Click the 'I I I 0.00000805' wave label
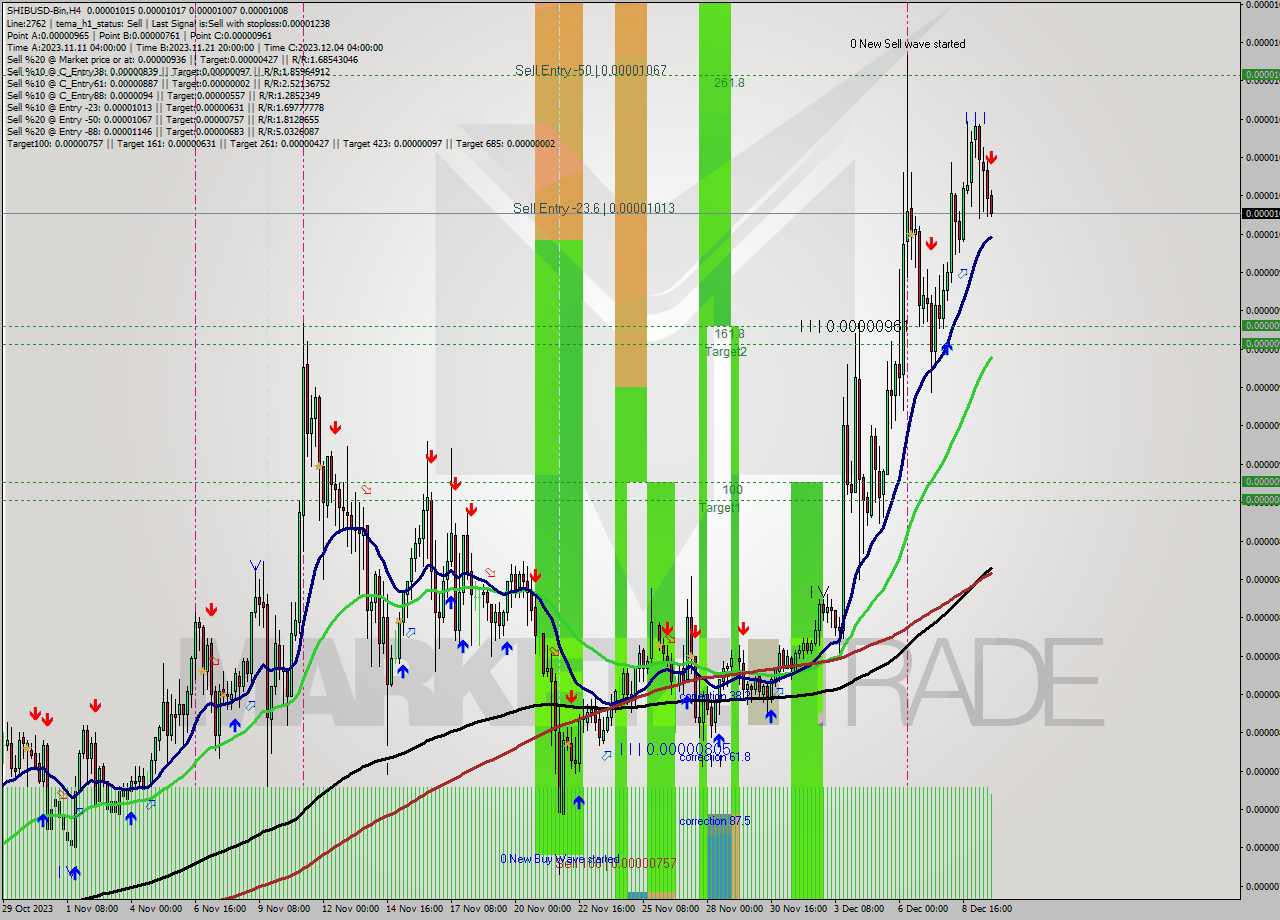The height and width of the screenshot is (920, 1280). tap(674, 749)
